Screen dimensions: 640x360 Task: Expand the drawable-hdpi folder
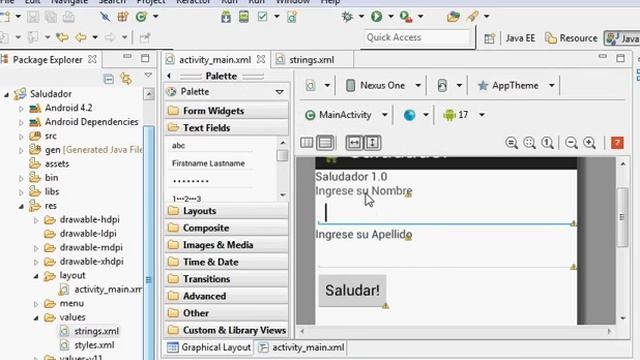36,220
